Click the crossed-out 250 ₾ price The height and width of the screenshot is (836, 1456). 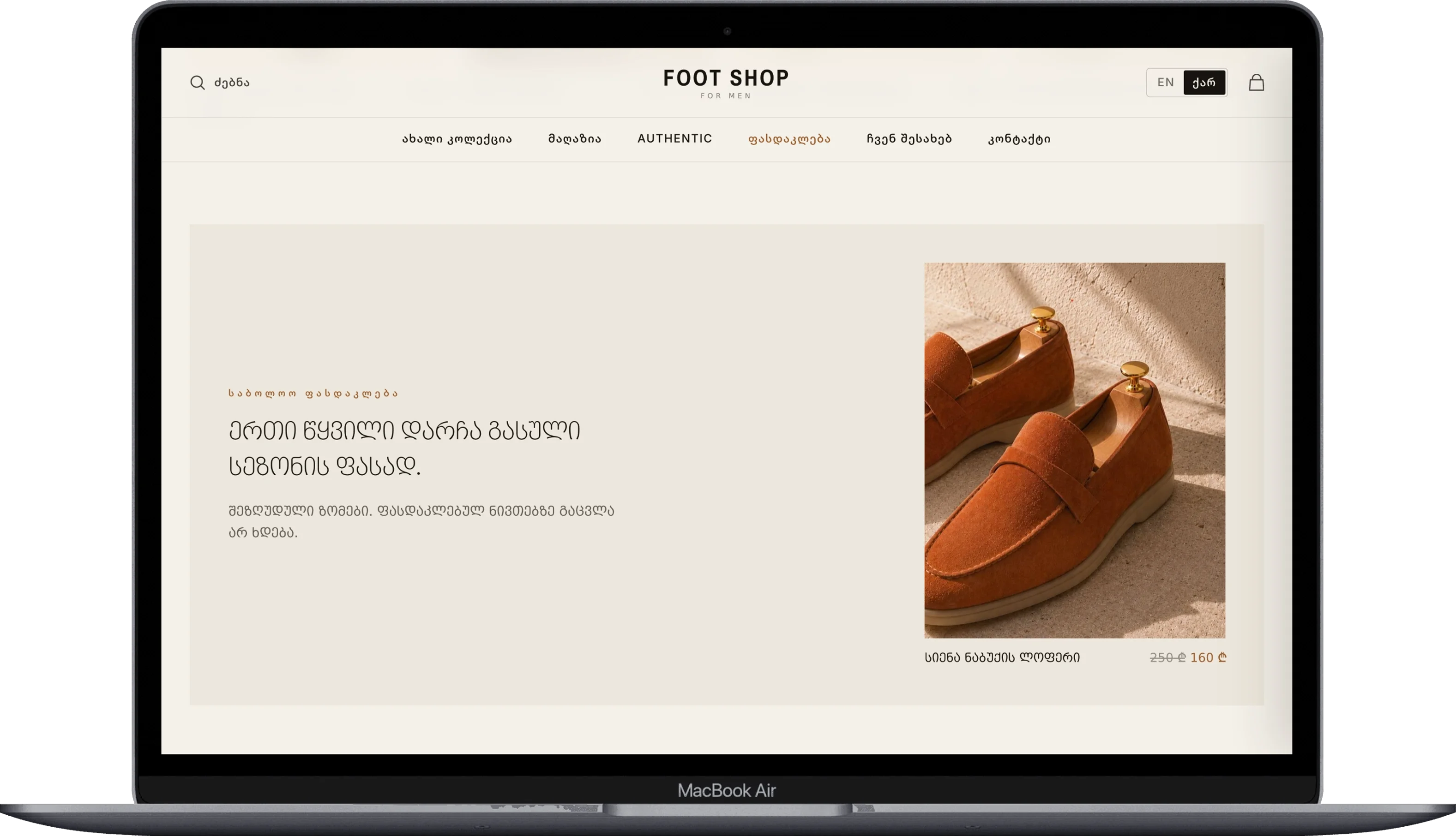(x=1167, y=657)
